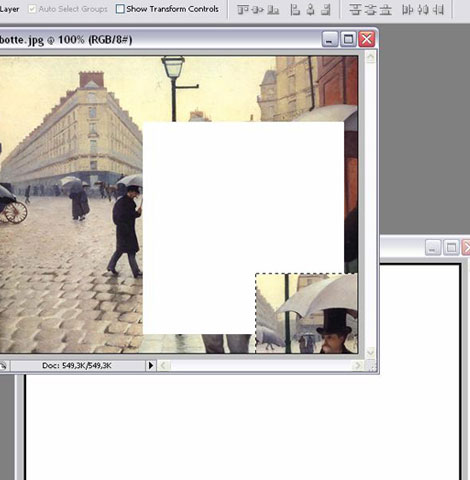Click the vertical scrollbar down arrow
Viewport: 470px width, 480px height.
coord(370,352)
